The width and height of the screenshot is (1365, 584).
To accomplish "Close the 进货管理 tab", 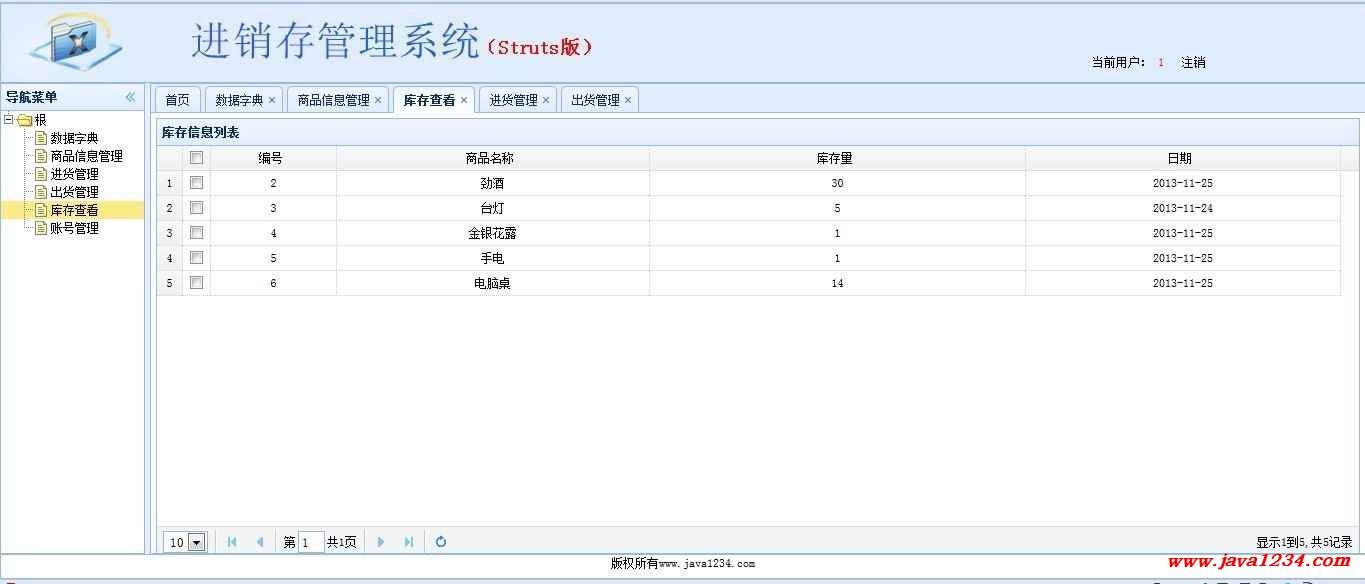I will 546,100.
